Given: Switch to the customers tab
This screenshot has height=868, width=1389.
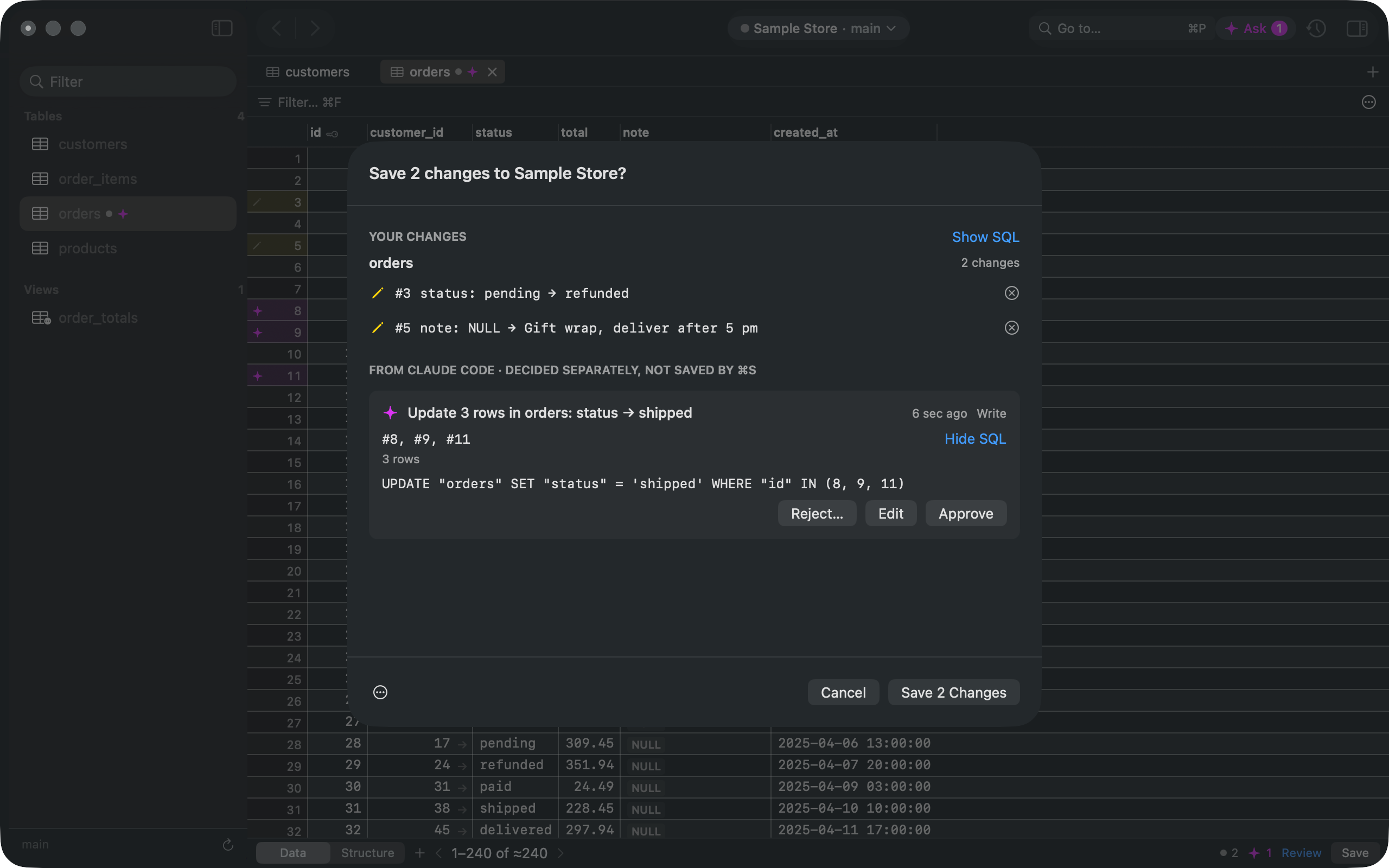Looking at the screenshot, I should pos(308,72).
